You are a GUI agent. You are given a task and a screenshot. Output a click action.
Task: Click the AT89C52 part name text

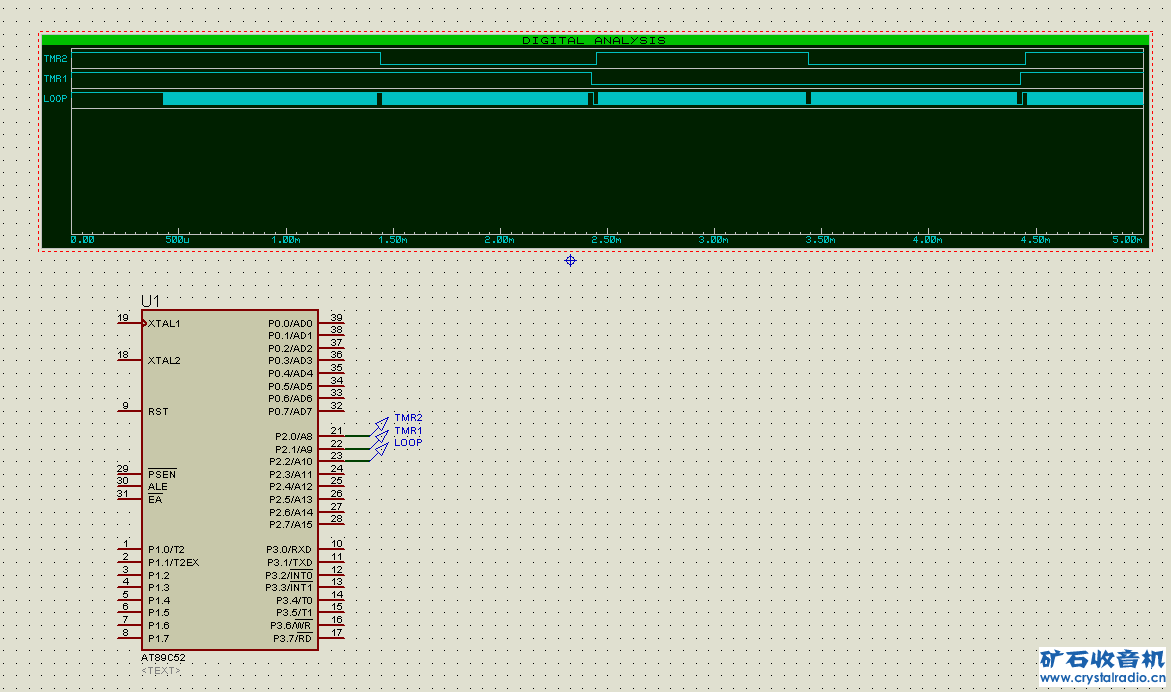pyautogui.click(x=163, y=658)
